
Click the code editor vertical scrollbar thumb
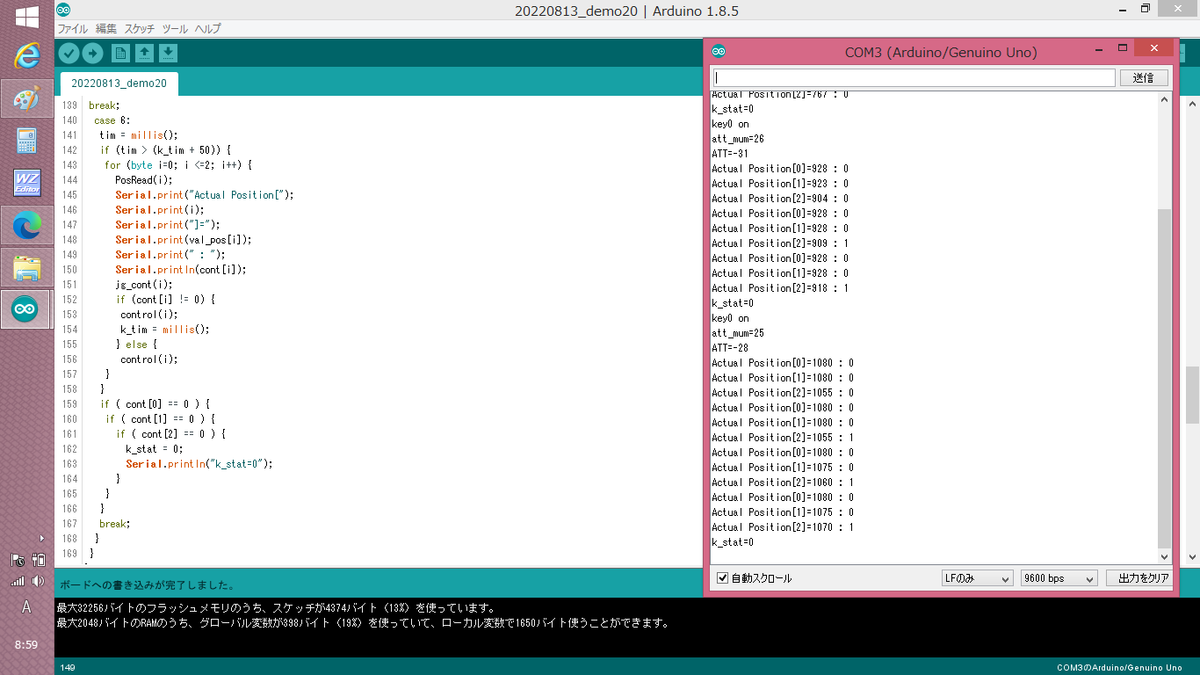coord(1192,395)
